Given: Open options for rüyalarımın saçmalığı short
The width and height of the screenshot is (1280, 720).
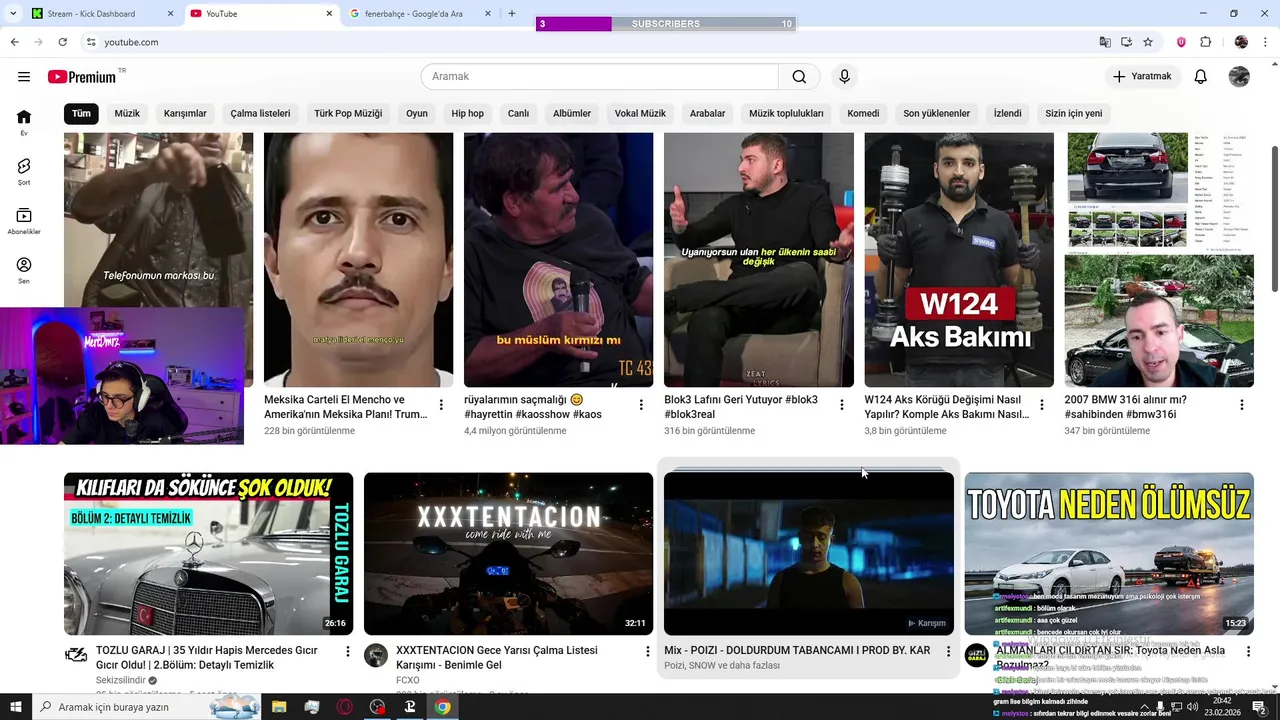Looking at the screenshot, I should click(641, 405).
